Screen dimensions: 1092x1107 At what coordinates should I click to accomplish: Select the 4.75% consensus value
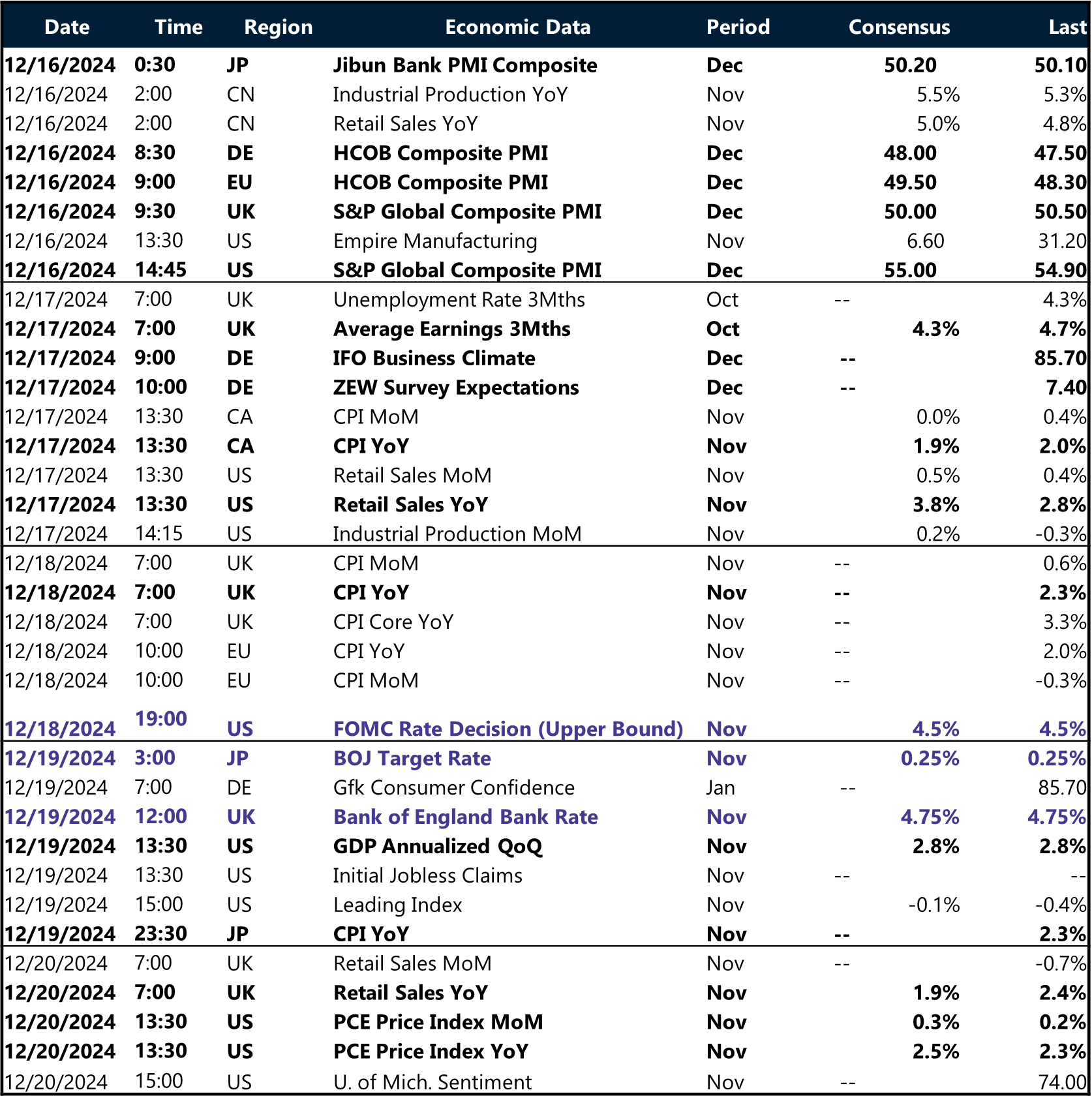coord(930,817)
